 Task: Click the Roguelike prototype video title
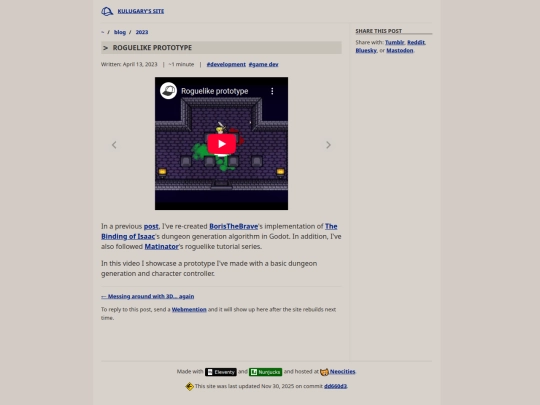(215, 91)
